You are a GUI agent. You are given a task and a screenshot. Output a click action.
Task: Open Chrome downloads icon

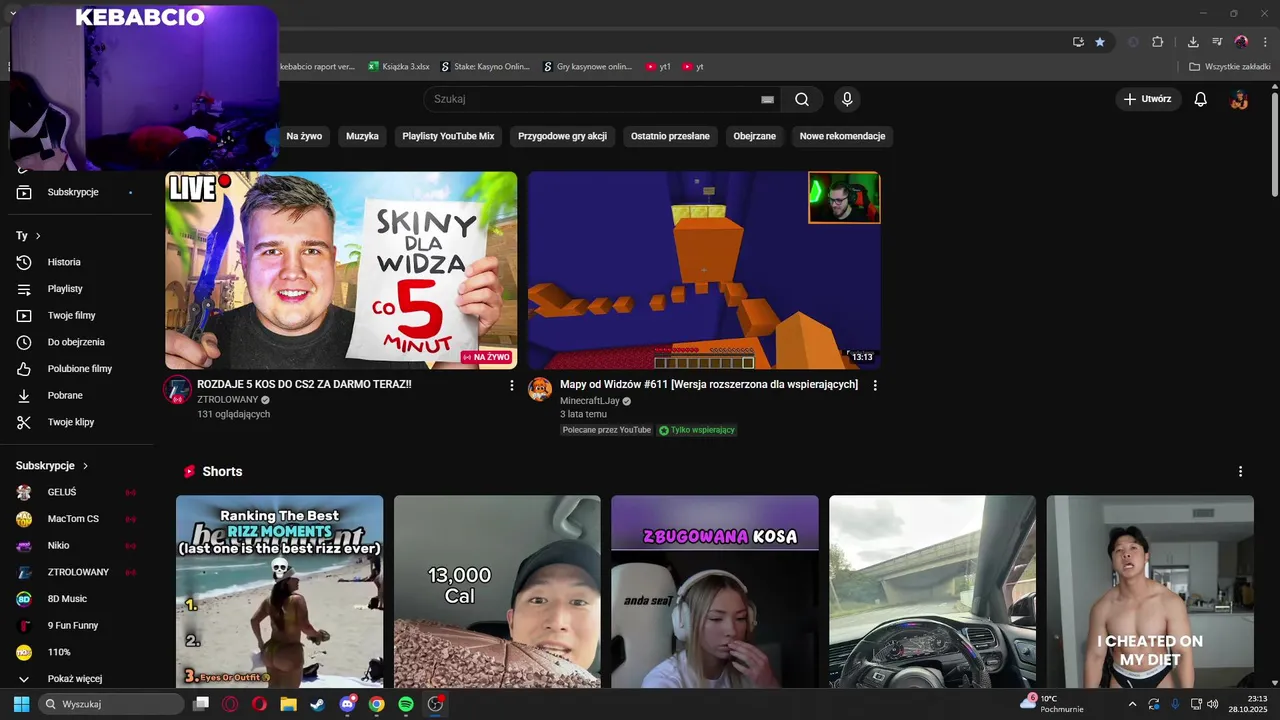(1193, 42)
